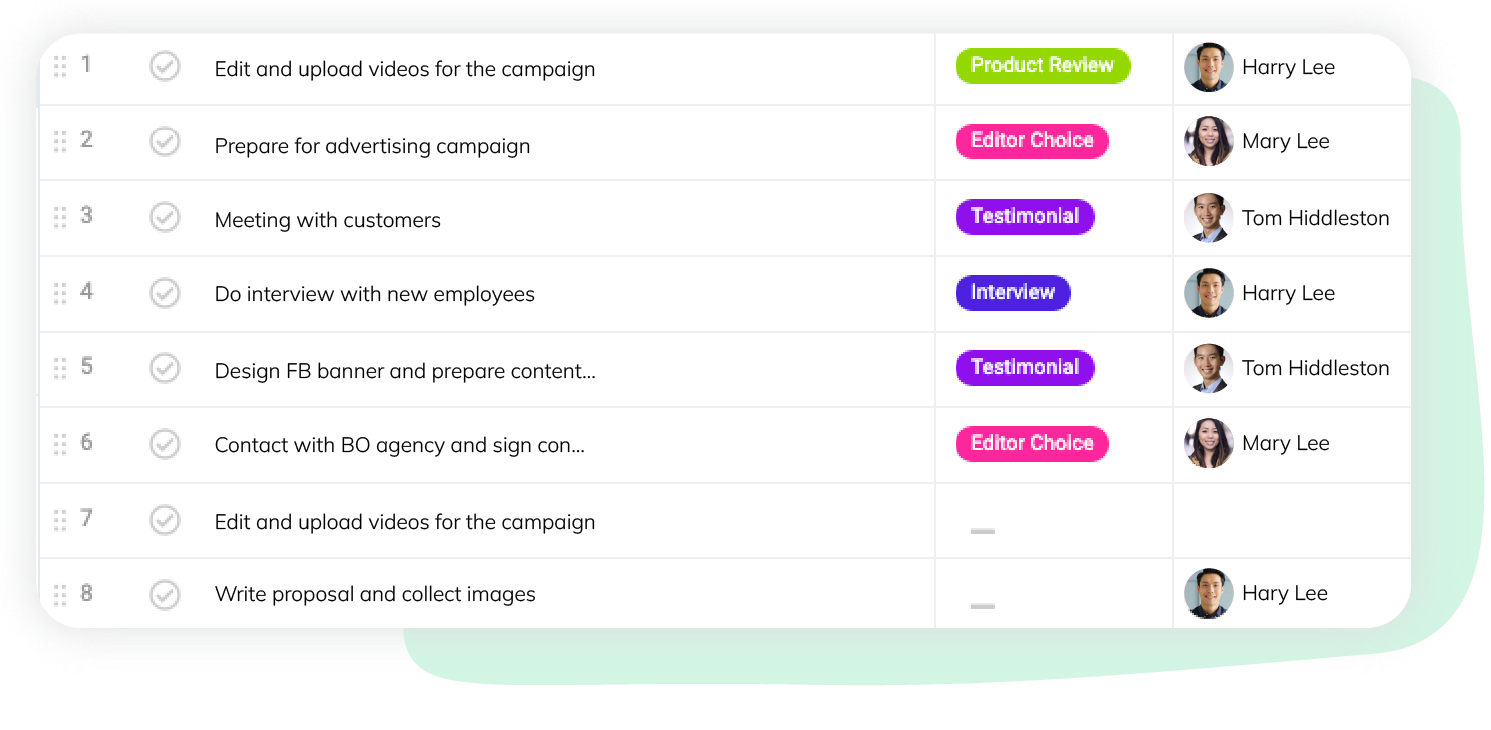Click the drag handle for row 4
The image size is (1491, 730).
(x=60, y=293)
